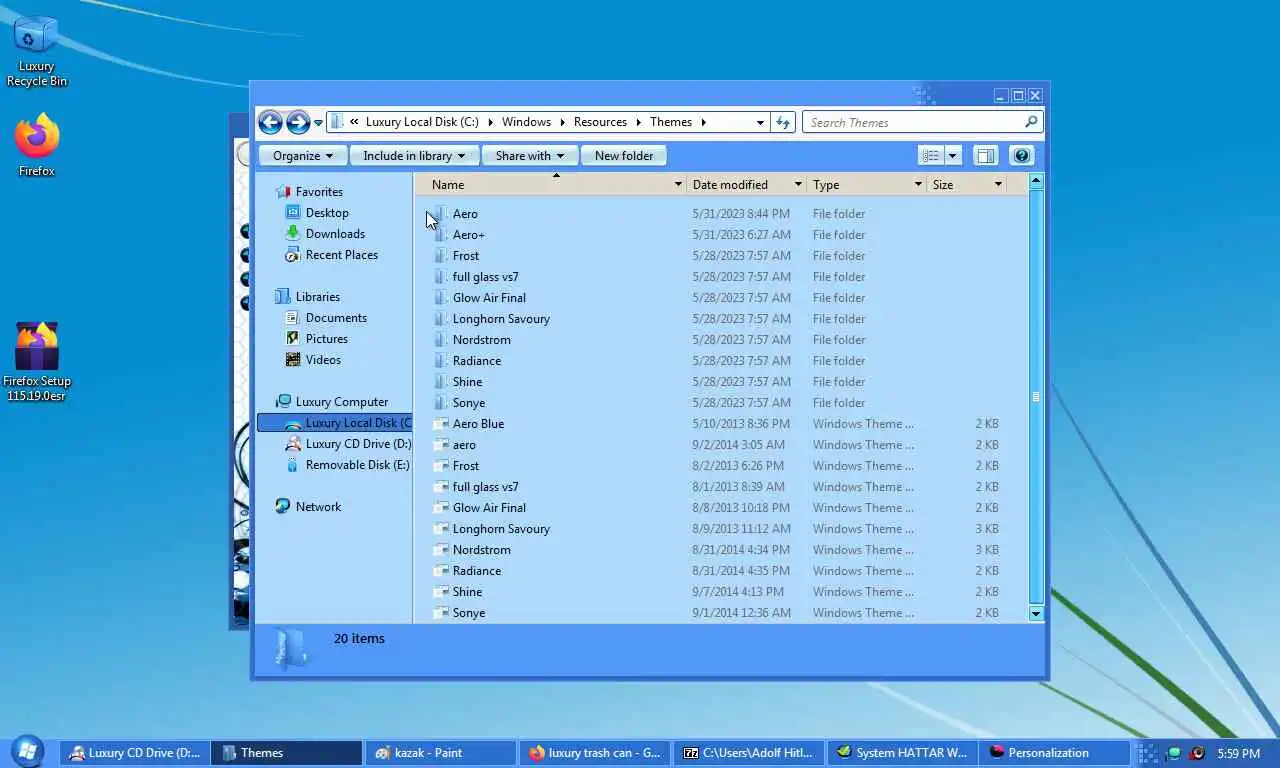Select Removable Disk (E:) in tree
Image resolution: width=1280 pixels, height=768 pixels.
pos(357,465)
